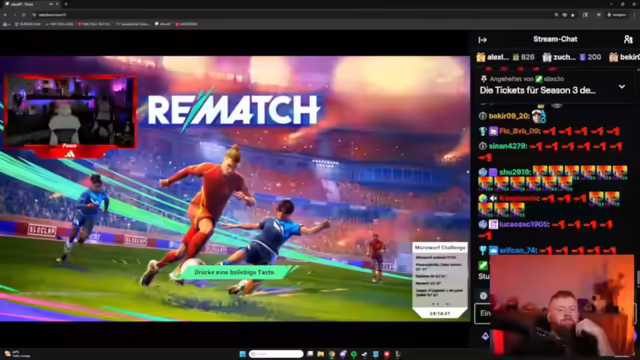Click the pin icon beside 'Angeheftet von'
This screenshot has width=640, height=360.
[x=484, y=79]
